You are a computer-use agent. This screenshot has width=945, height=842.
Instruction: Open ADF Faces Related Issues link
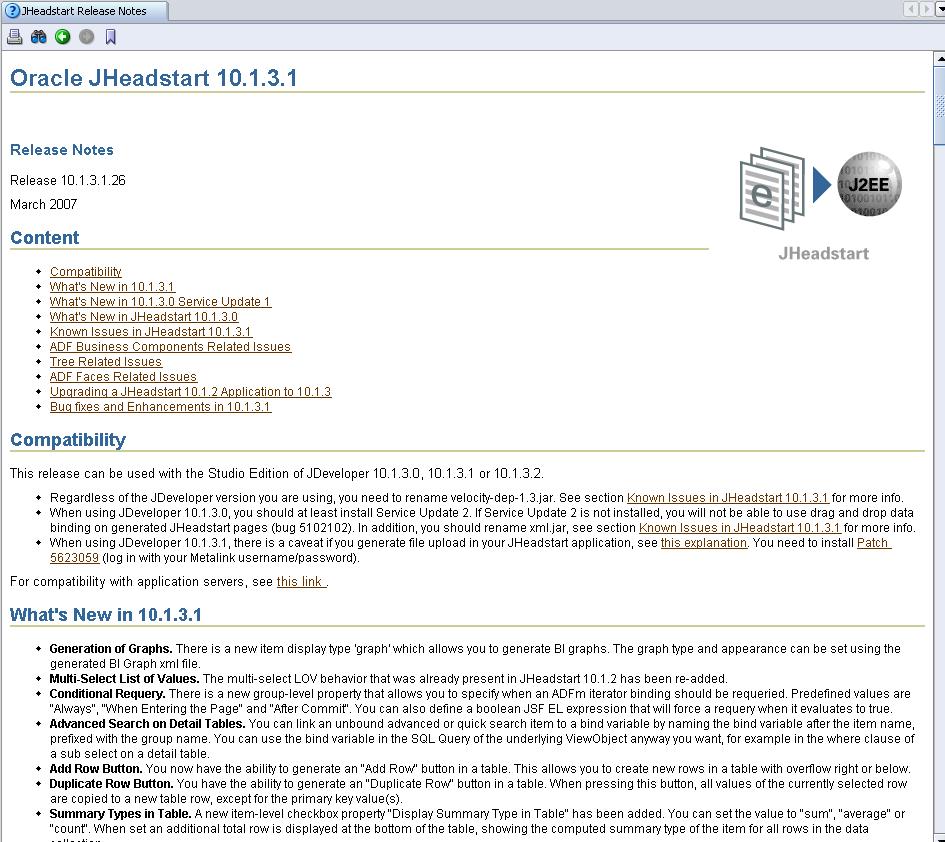tap(123, 377)
